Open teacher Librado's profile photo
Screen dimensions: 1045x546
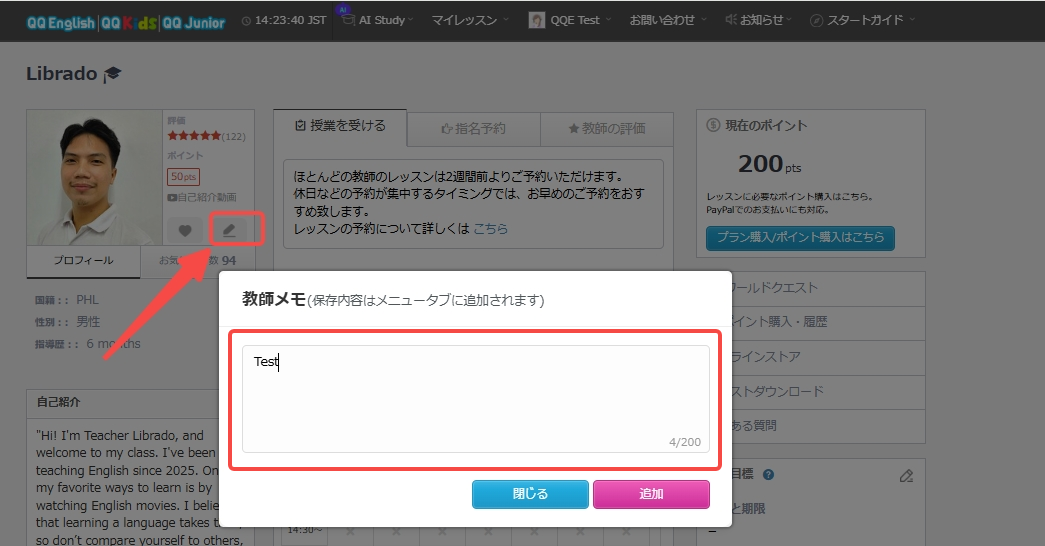pos(95,177)
